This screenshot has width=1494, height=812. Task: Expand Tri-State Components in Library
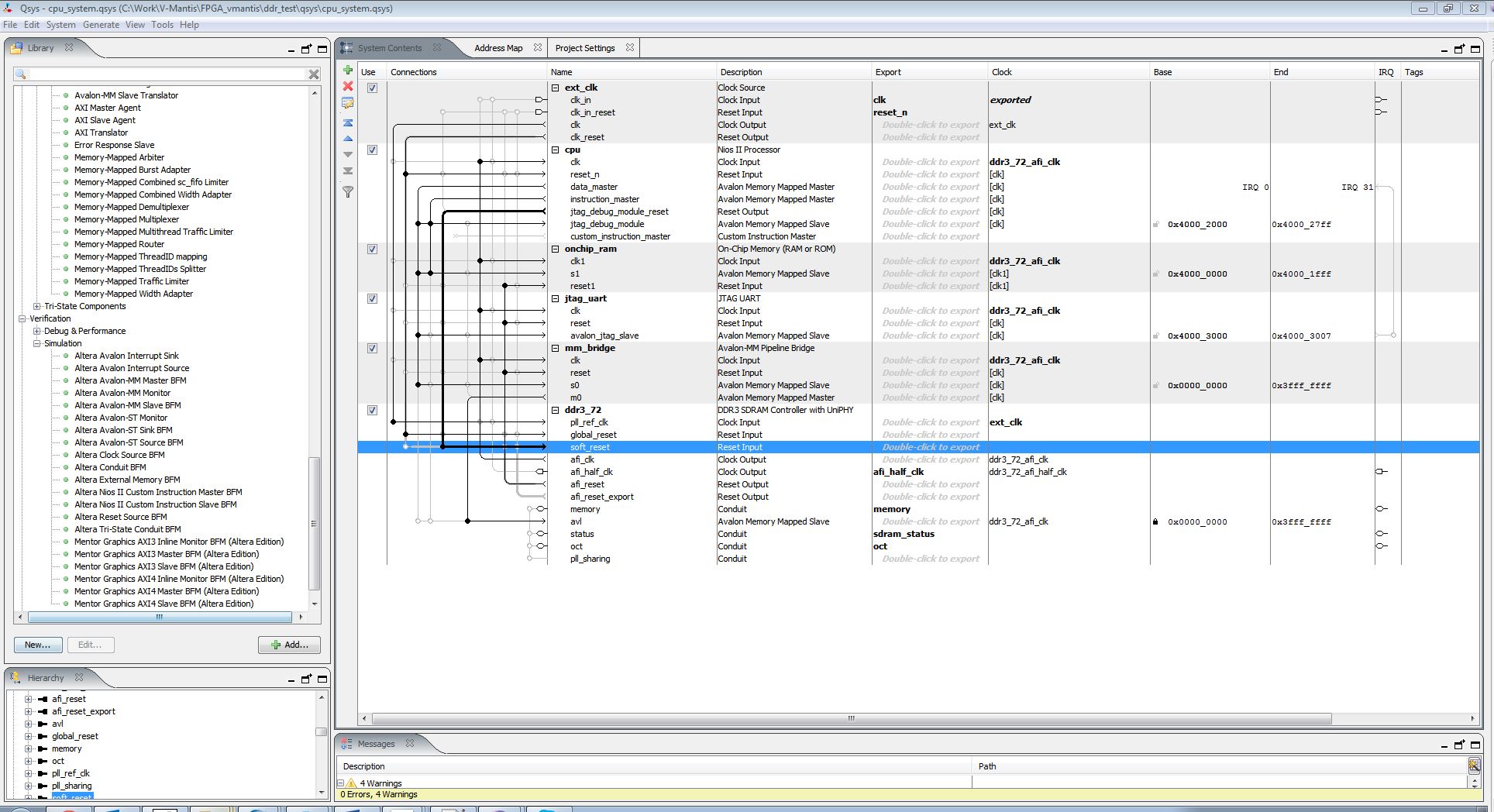[36, 307]
